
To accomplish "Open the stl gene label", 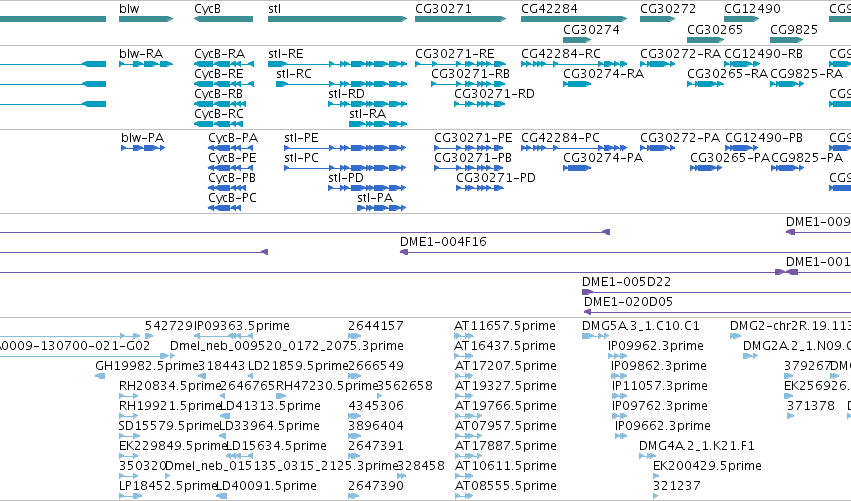I will click(275, 9).
